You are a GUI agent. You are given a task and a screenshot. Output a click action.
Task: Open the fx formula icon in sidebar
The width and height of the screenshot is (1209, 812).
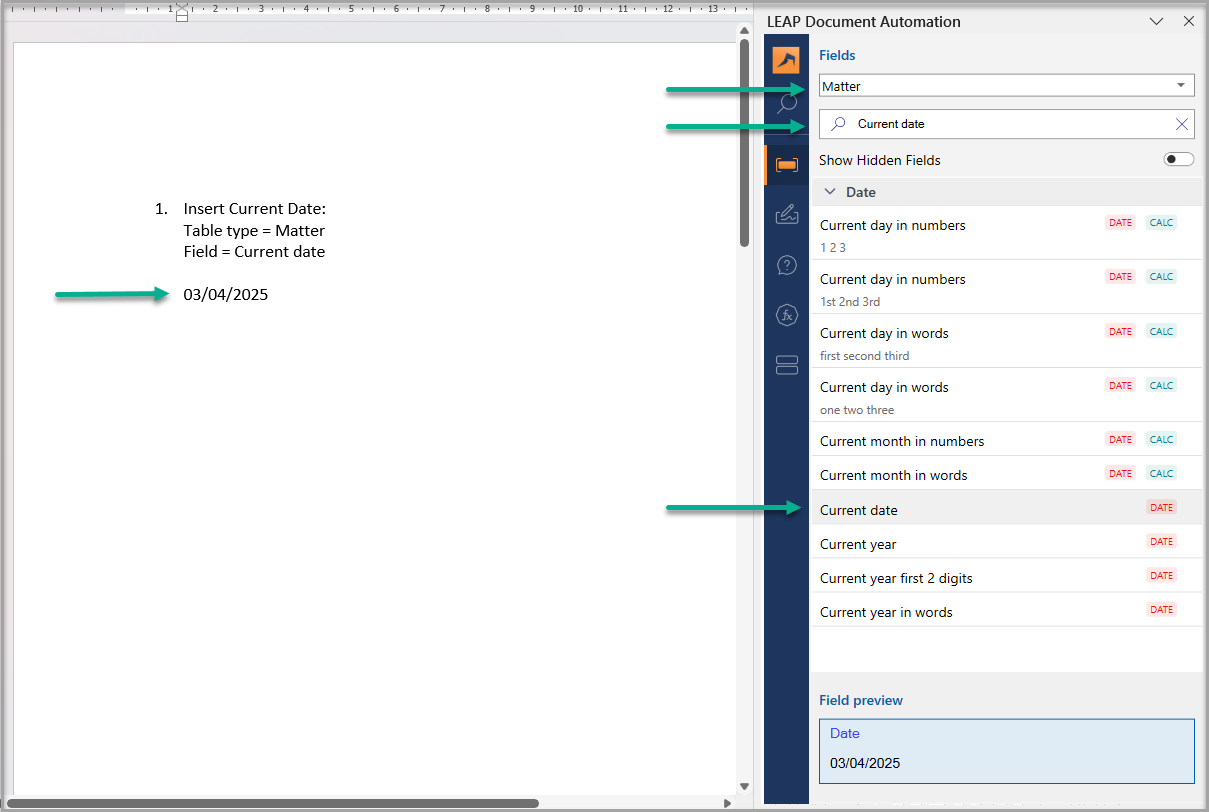coord(787,315)
